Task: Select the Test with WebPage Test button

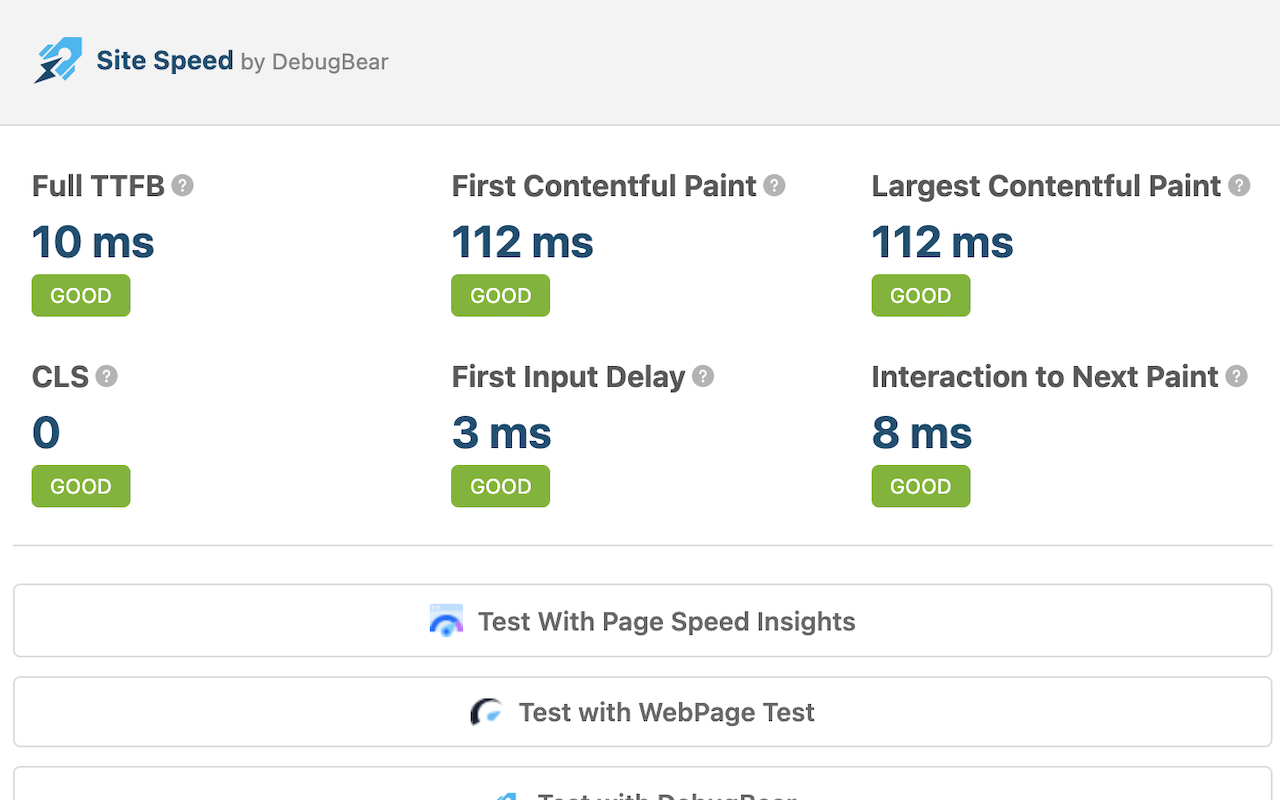Action: click(x=640, y=712)
